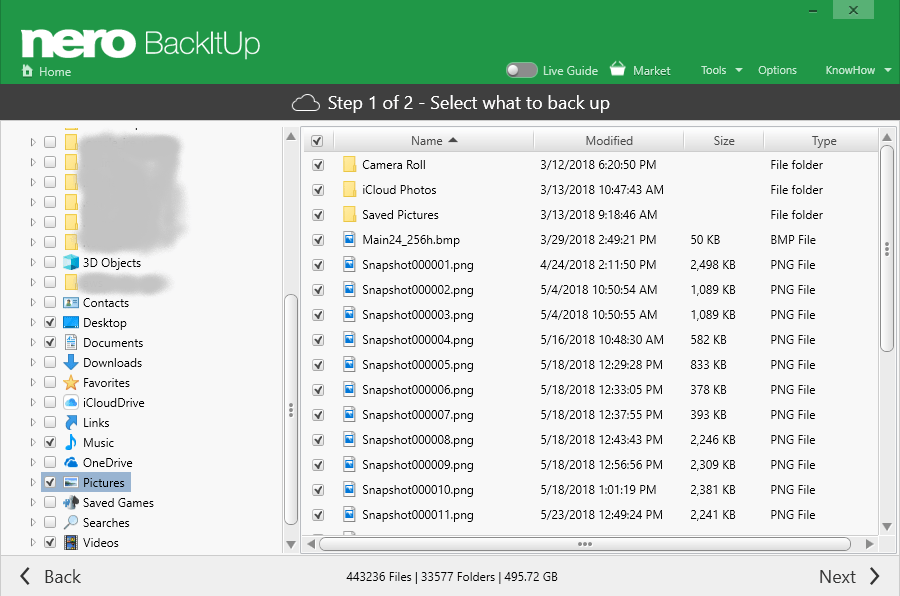Click the folder tree vertical scrollbar thumb
Screen dimensions: 900x596
291,409
